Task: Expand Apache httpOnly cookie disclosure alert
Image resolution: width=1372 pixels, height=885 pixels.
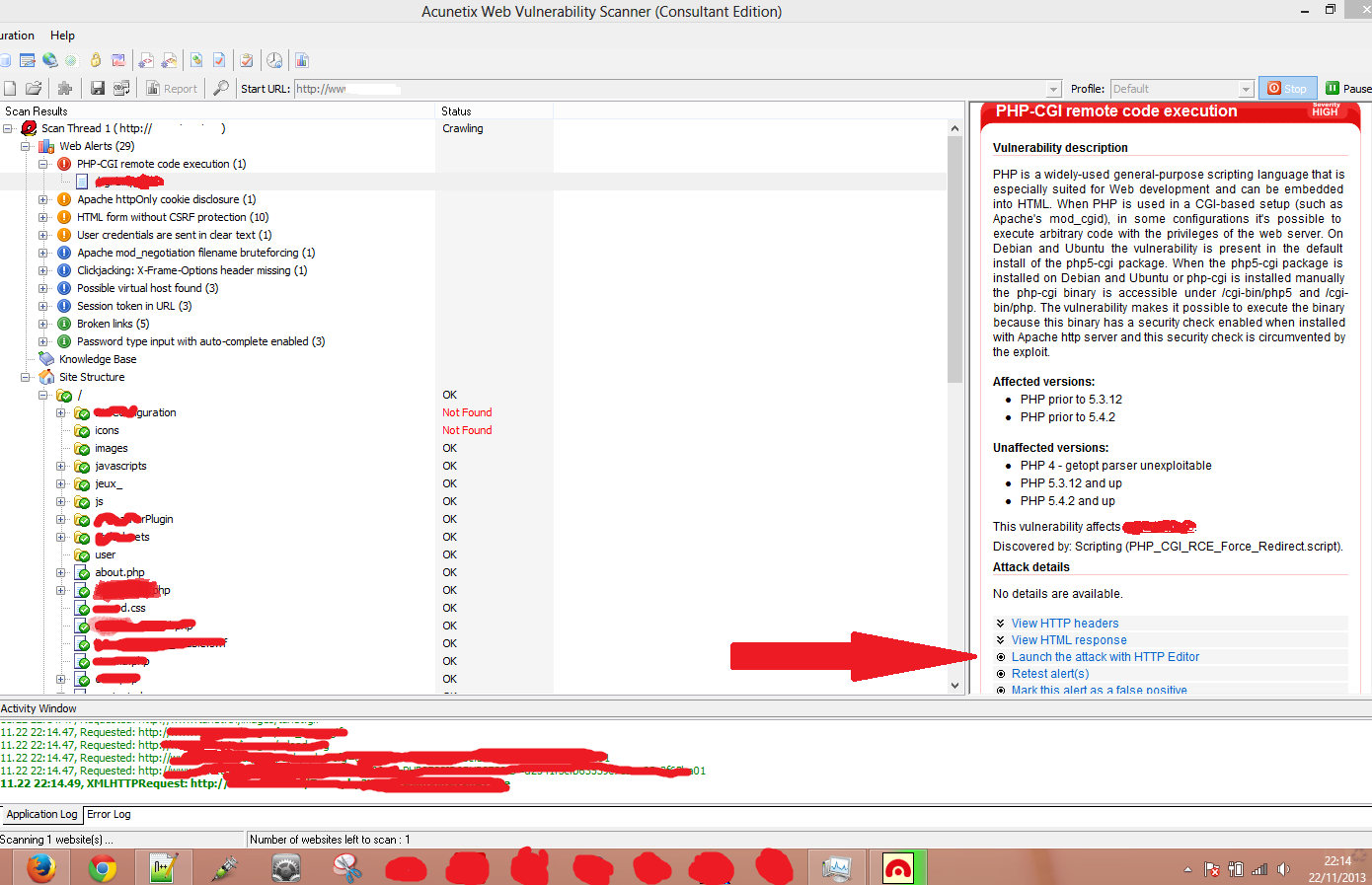Action: pos(43,199)
